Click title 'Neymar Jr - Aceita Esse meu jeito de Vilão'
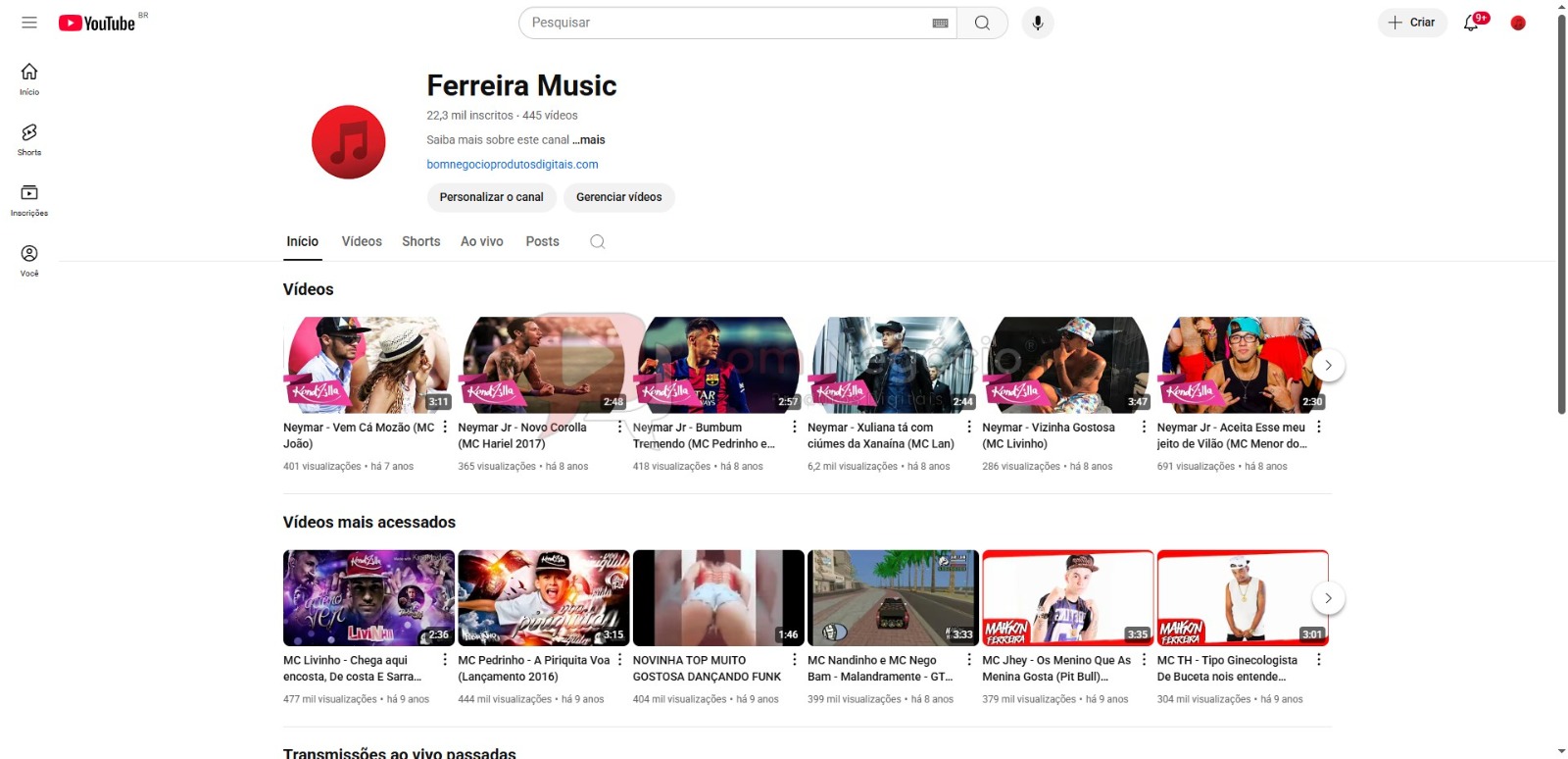The height and width of the screenshot is (759, 1568). coord(1232,435)
